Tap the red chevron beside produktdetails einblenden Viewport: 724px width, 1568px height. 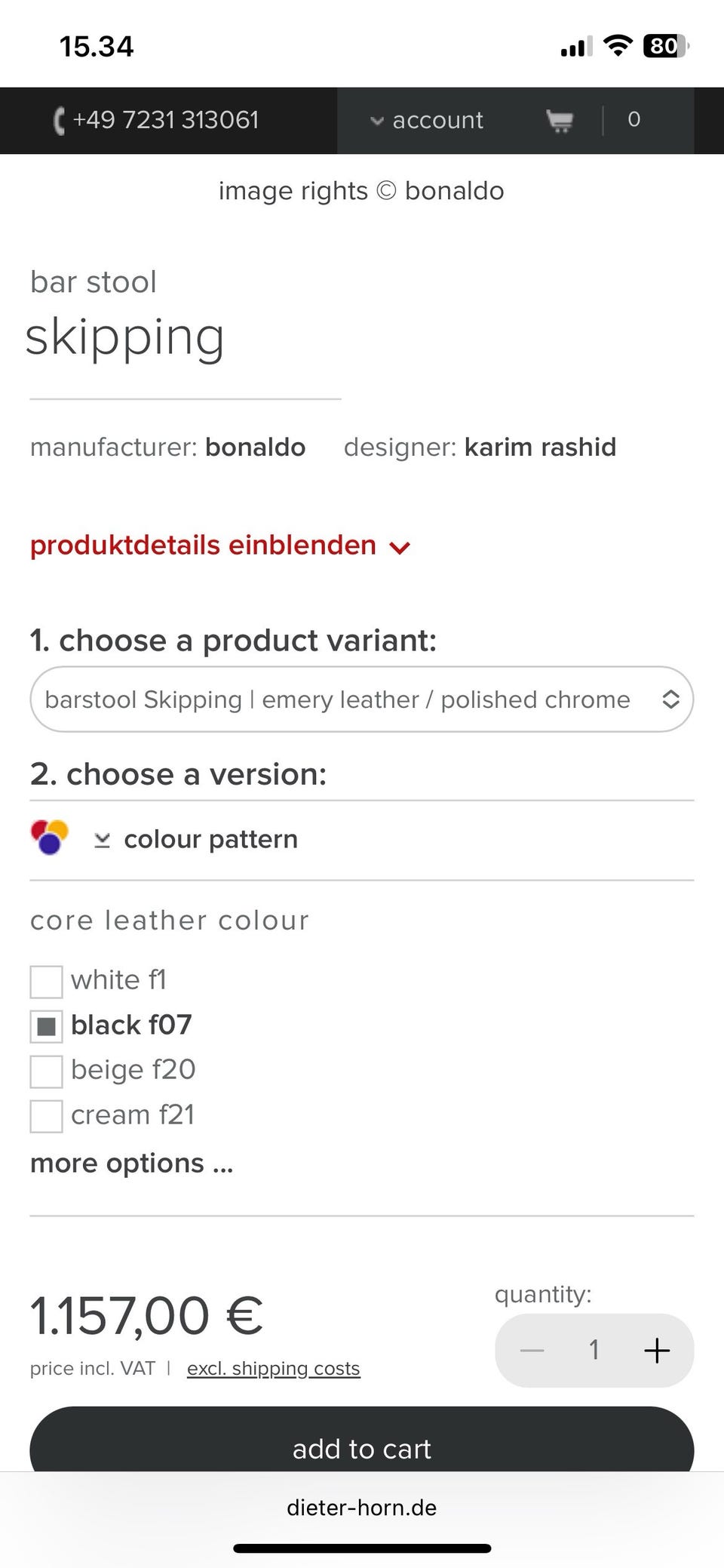point(400,548)
